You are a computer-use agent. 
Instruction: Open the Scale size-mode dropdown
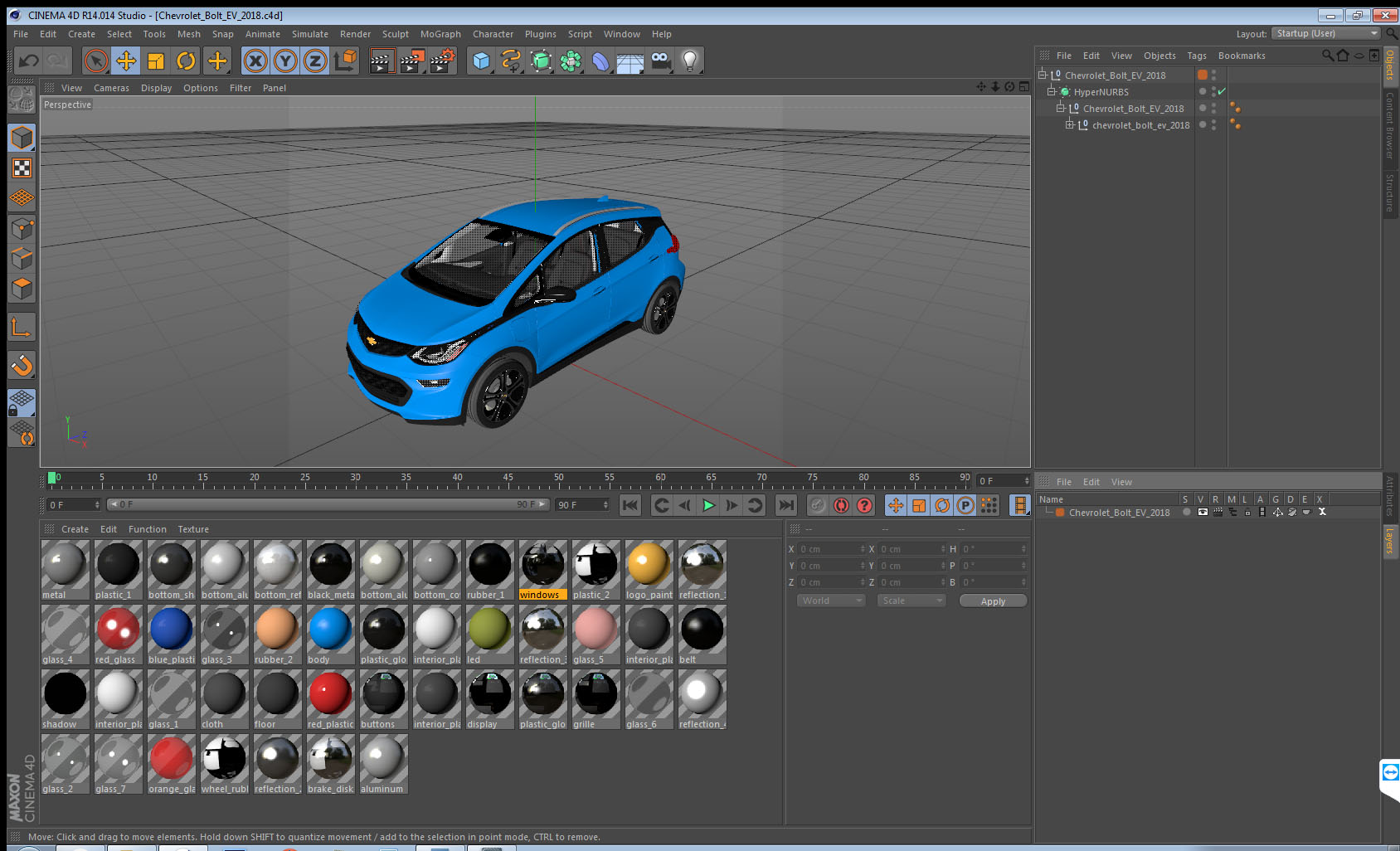point(911,601)
